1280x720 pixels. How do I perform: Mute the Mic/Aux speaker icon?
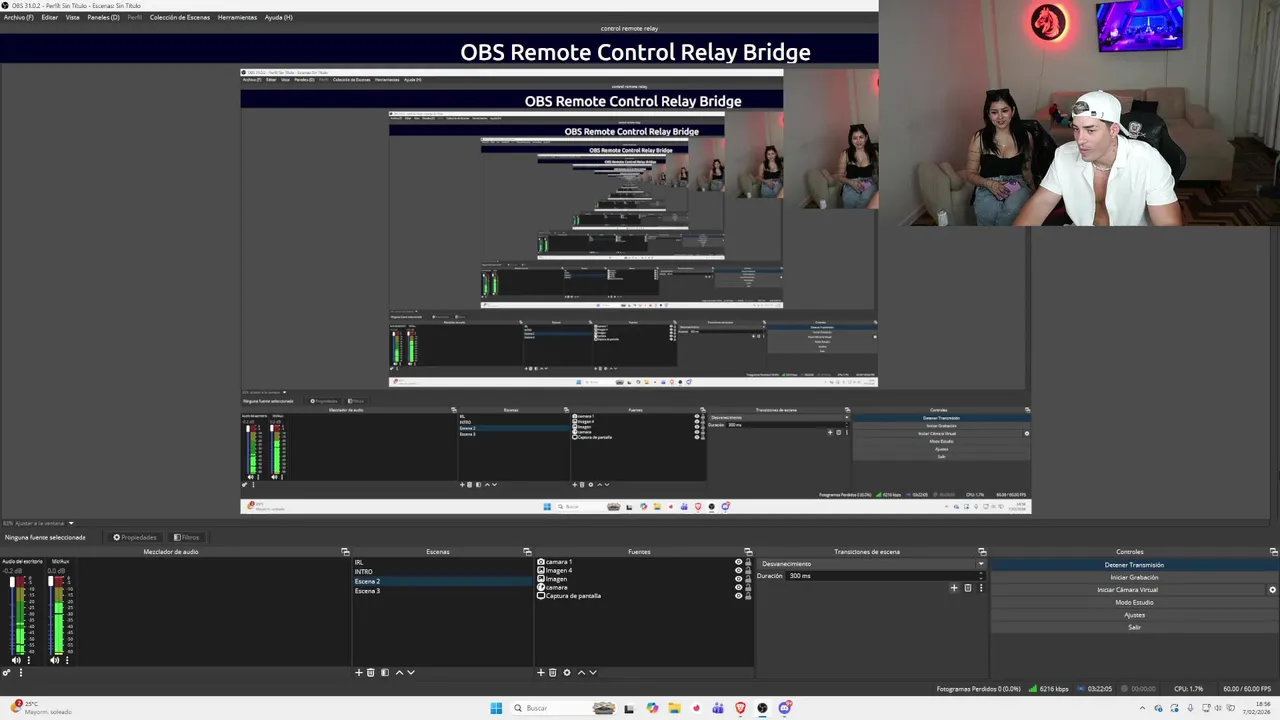pyautogui.click(x=54, y=660)
